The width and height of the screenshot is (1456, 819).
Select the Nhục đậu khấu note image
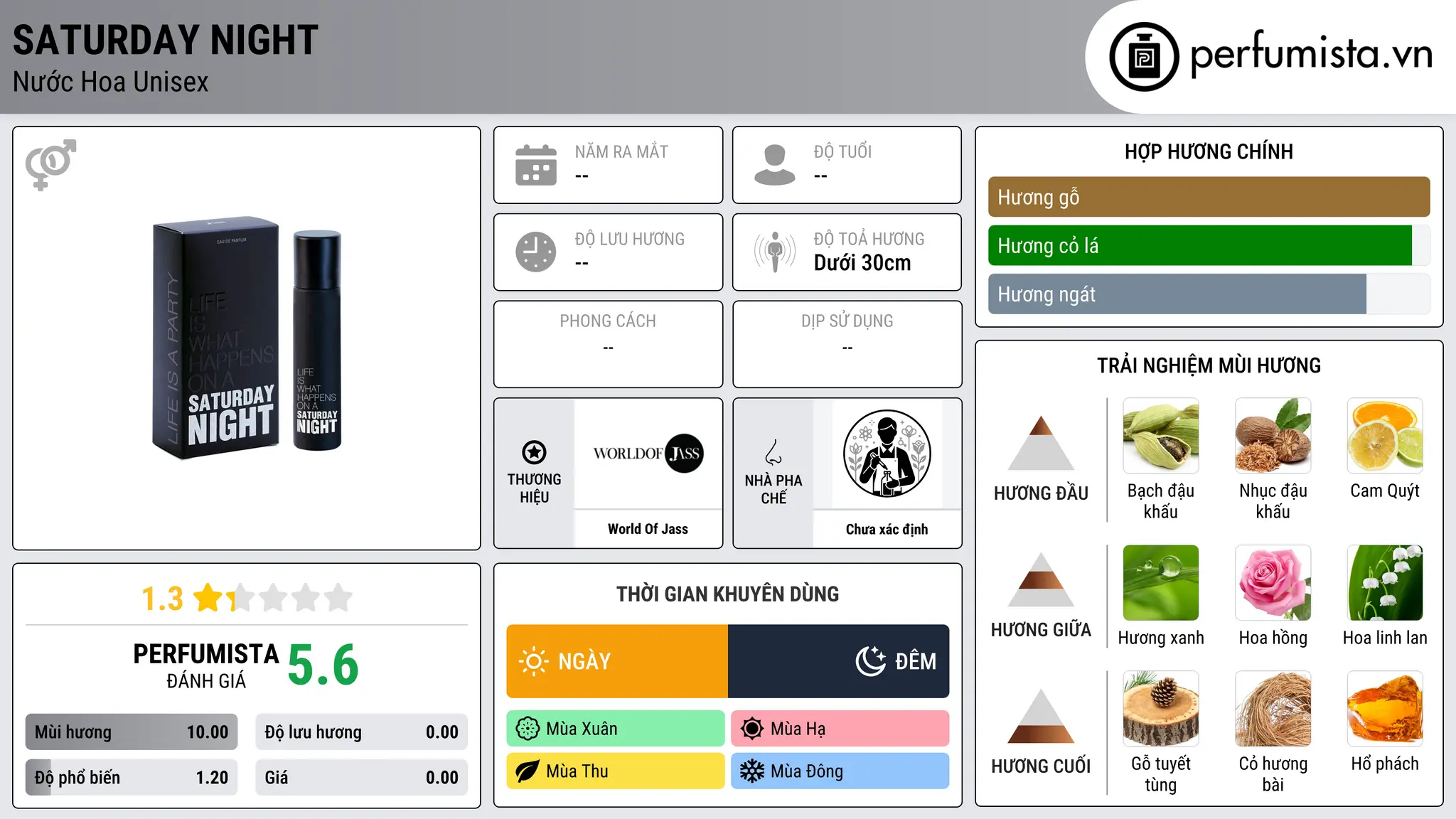pos(1273,436)
